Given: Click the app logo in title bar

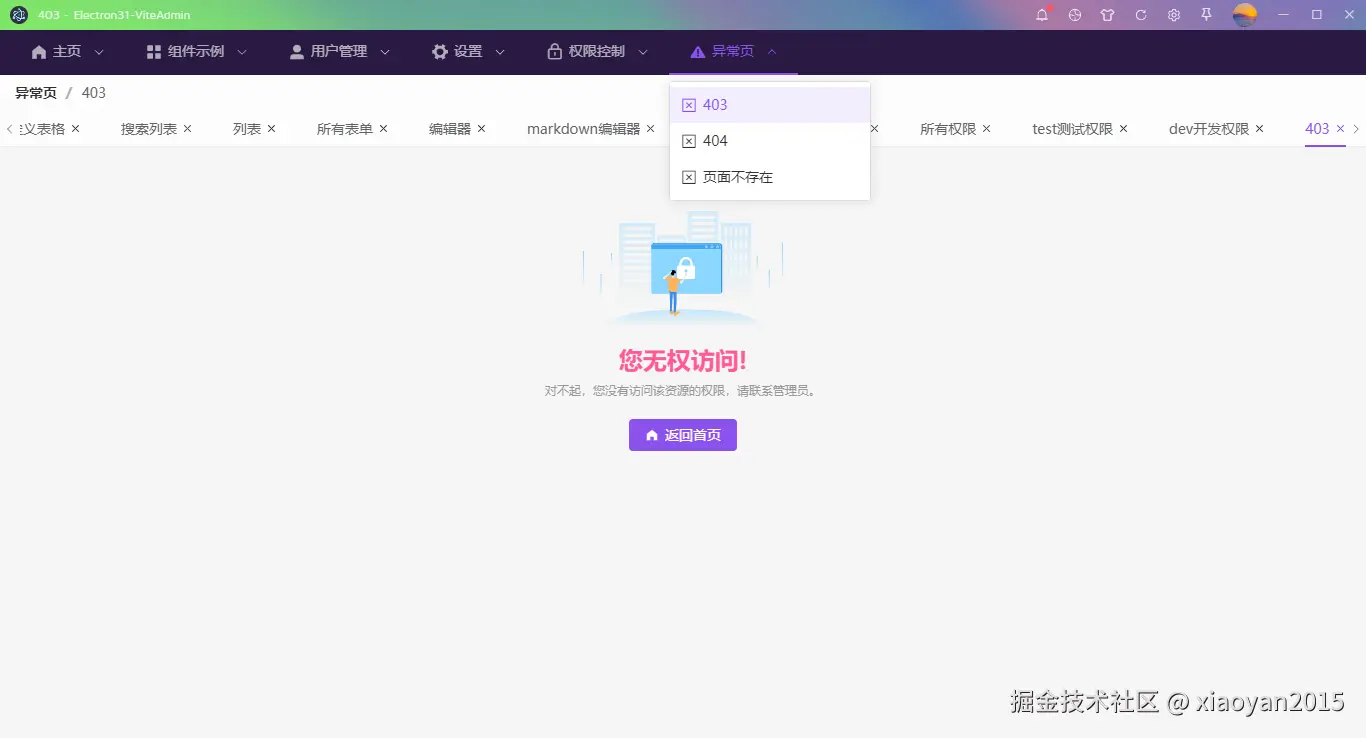Looking at the screenshot, I should pos(19,15).
